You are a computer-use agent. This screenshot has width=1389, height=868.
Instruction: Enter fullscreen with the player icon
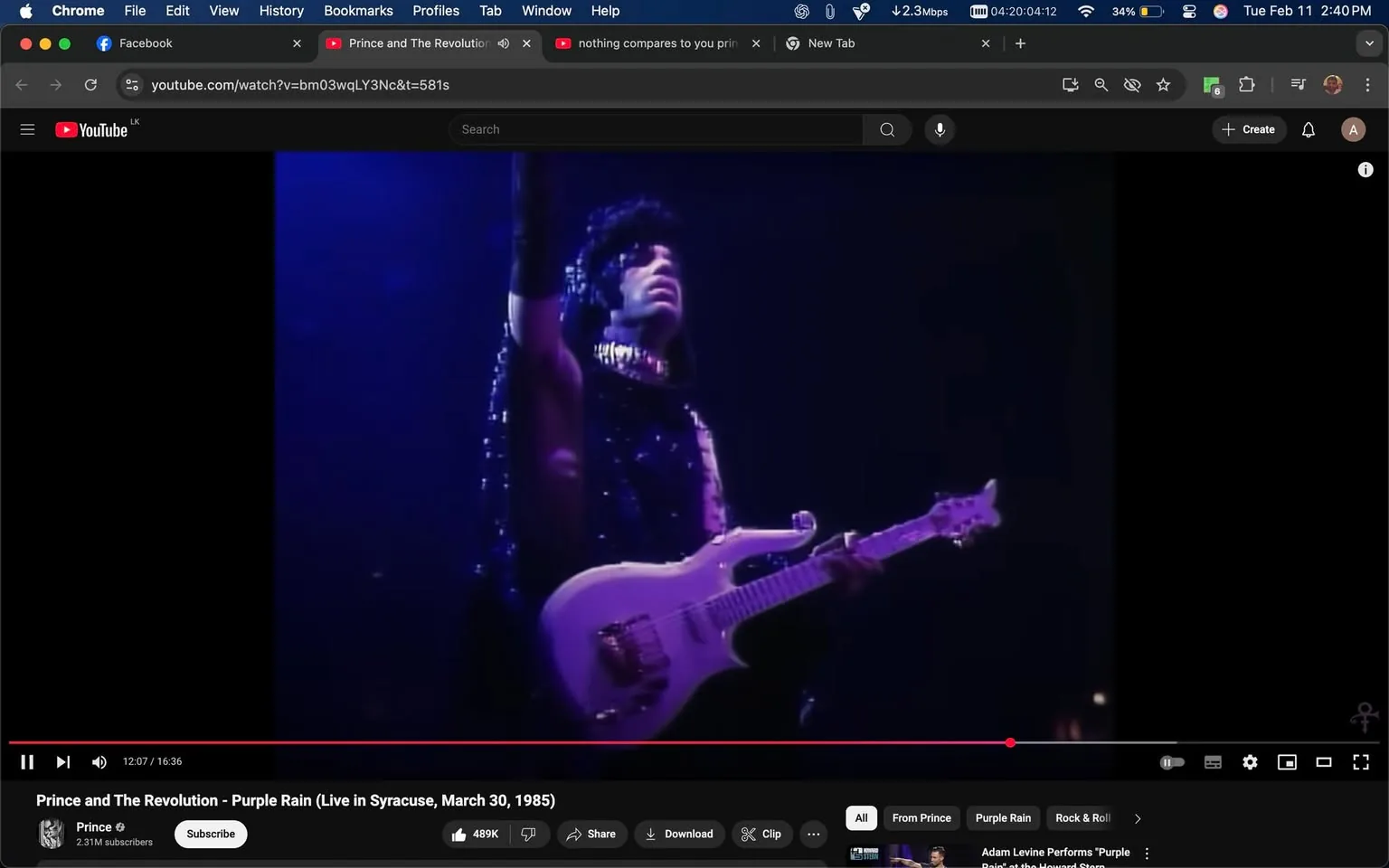(x=1360, y=761)
